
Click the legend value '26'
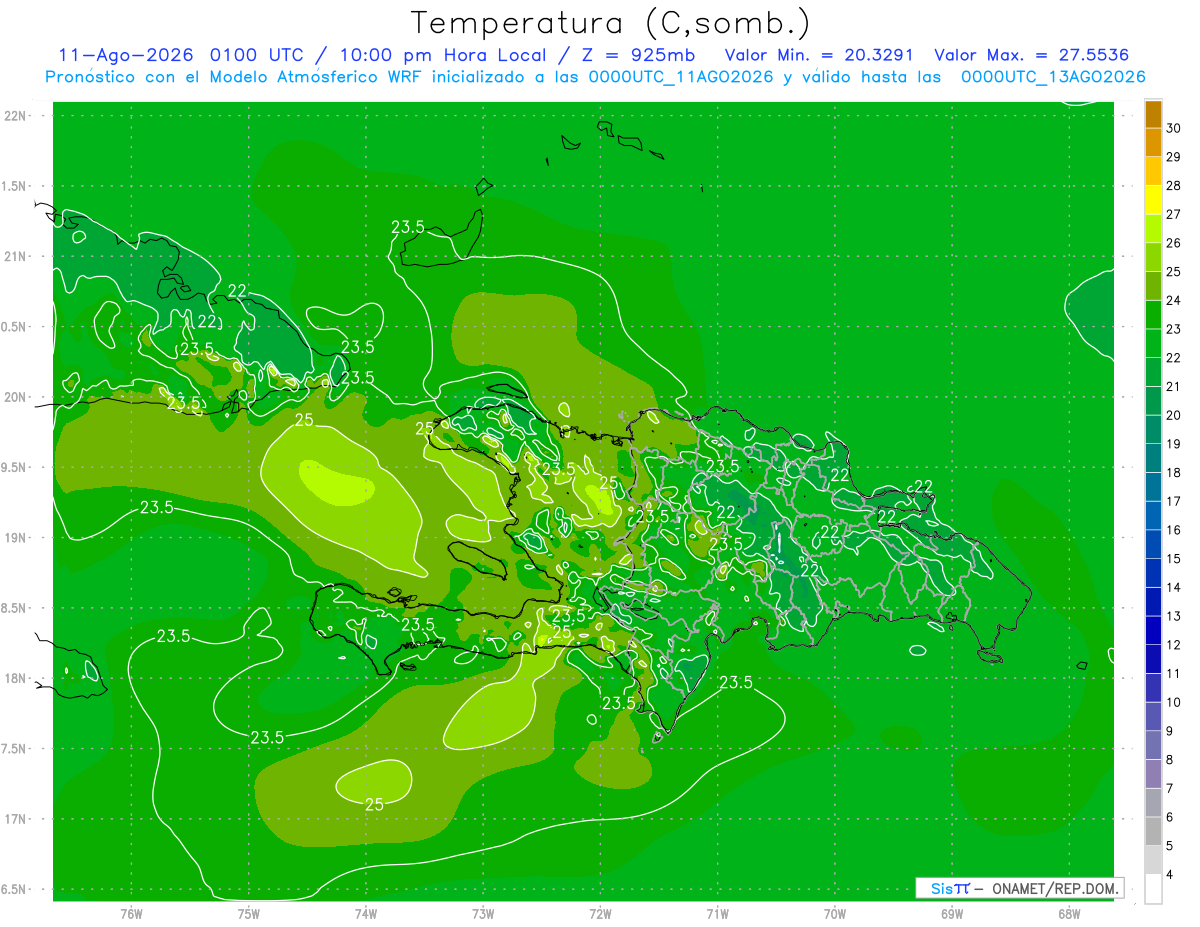click(1174, 243)
